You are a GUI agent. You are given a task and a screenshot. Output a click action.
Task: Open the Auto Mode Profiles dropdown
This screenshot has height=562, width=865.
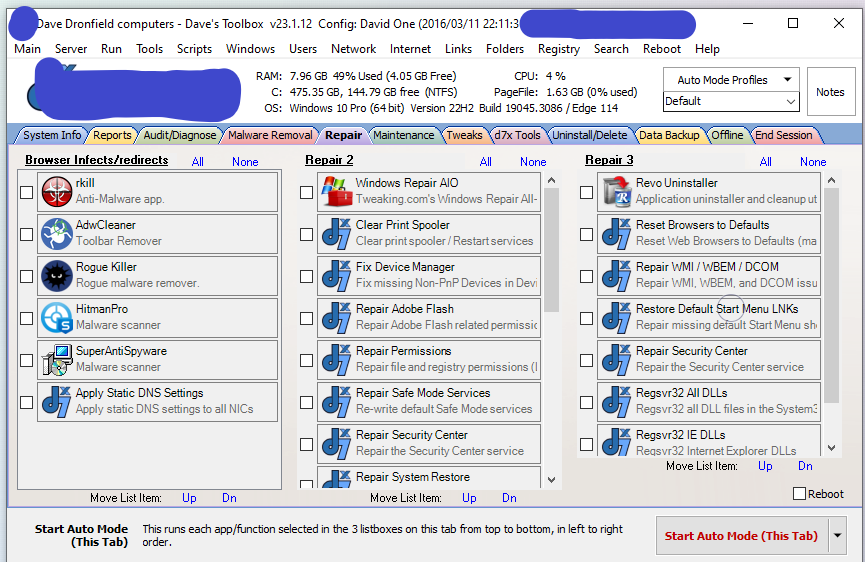coord(732,80)
